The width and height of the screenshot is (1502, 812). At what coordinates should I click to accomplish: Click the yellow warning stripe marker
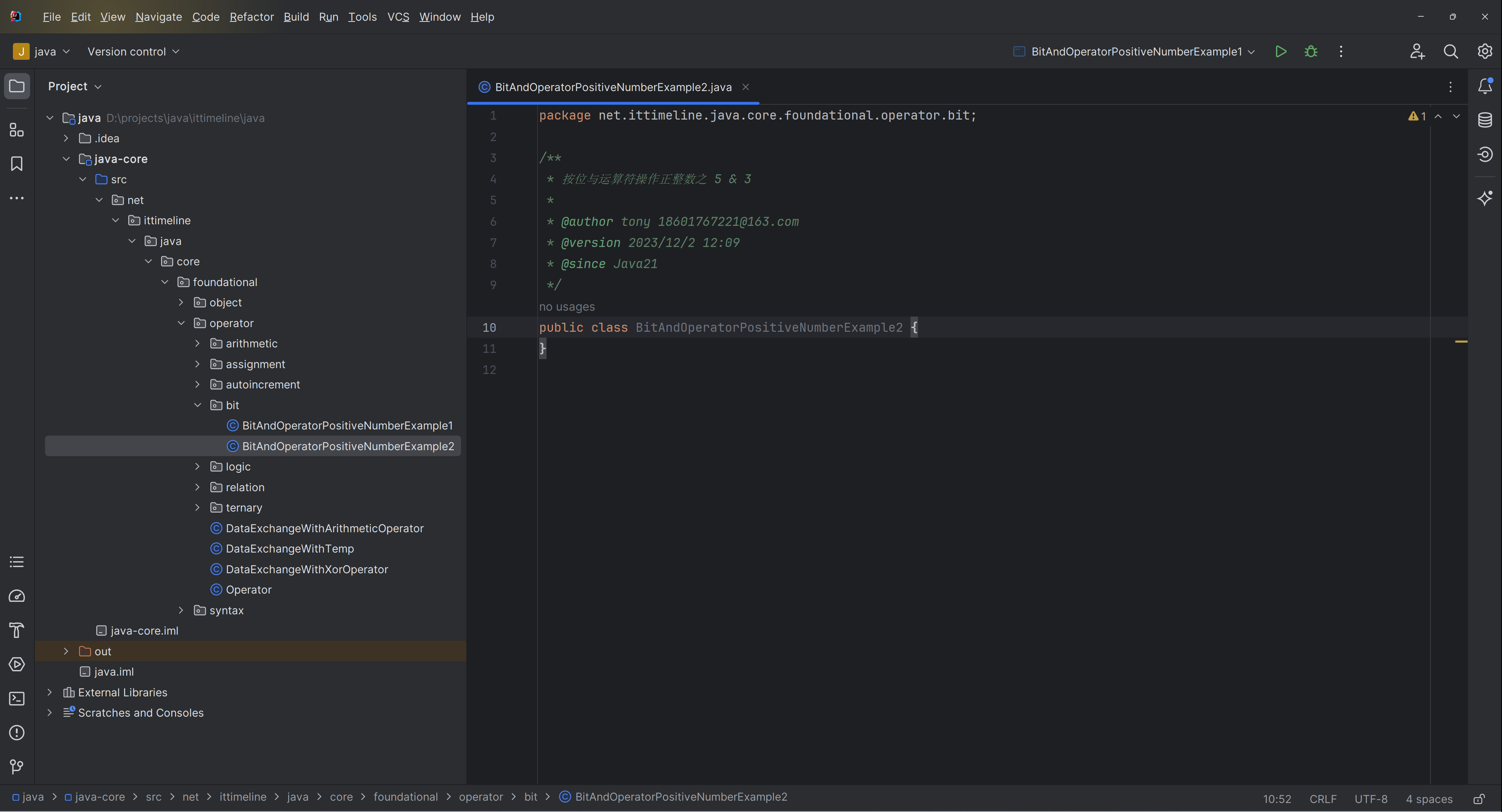tap(1461, 342)
